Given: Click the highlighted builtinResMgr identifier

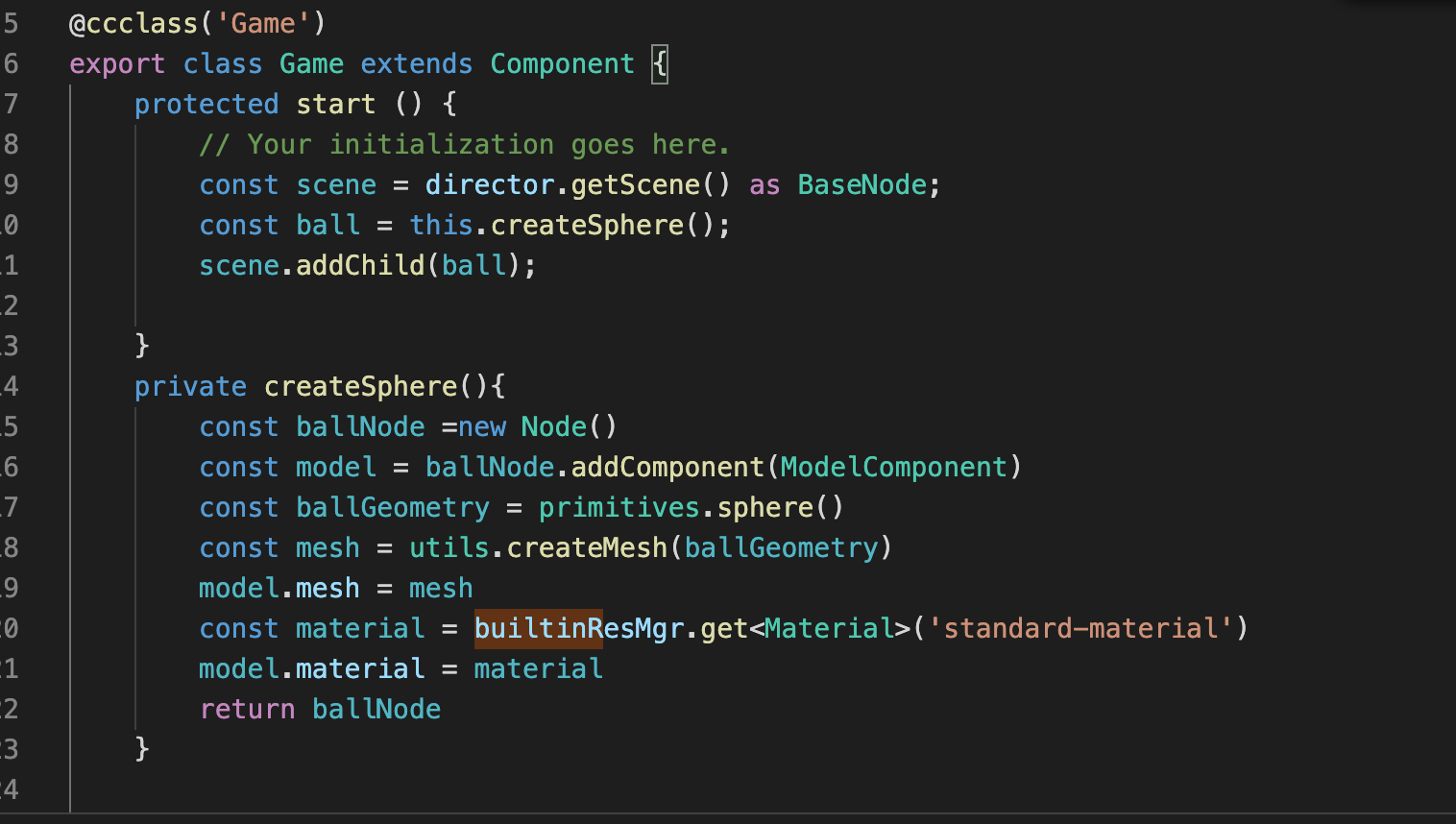Looking at the screenshot, I should pos(578,628).
